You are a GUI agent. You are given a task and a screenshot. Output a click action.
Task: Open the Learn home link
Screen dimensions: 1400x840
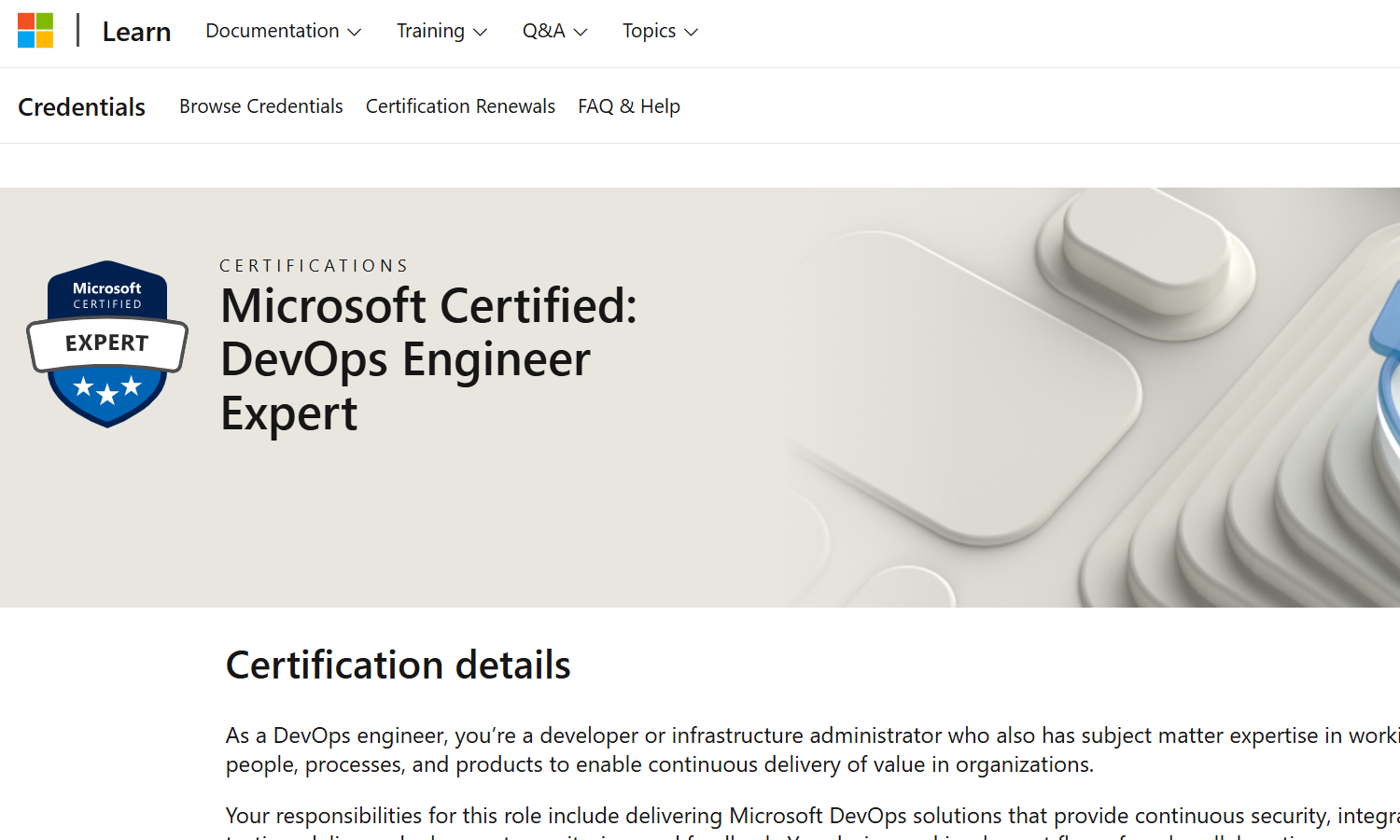pos(136,32)
